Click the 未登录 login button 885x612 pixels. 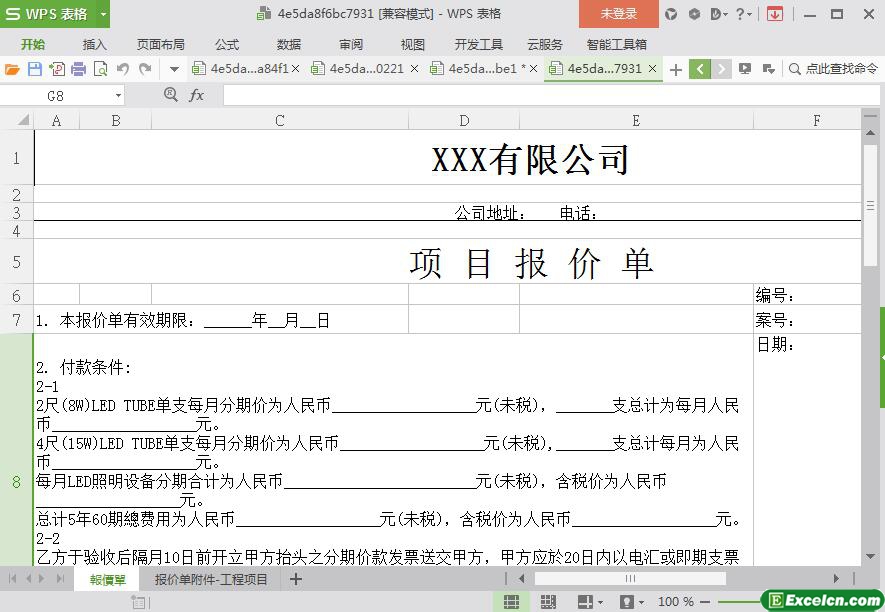(618, 14)
